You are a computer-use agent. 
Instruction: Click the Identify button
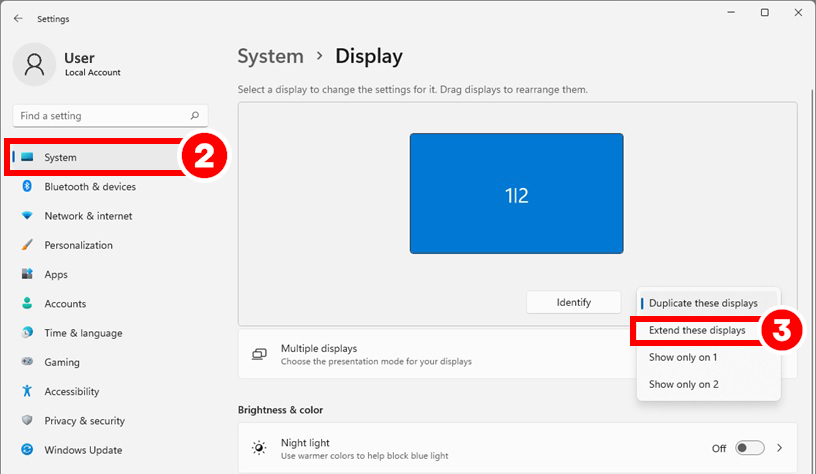(573, 302)
